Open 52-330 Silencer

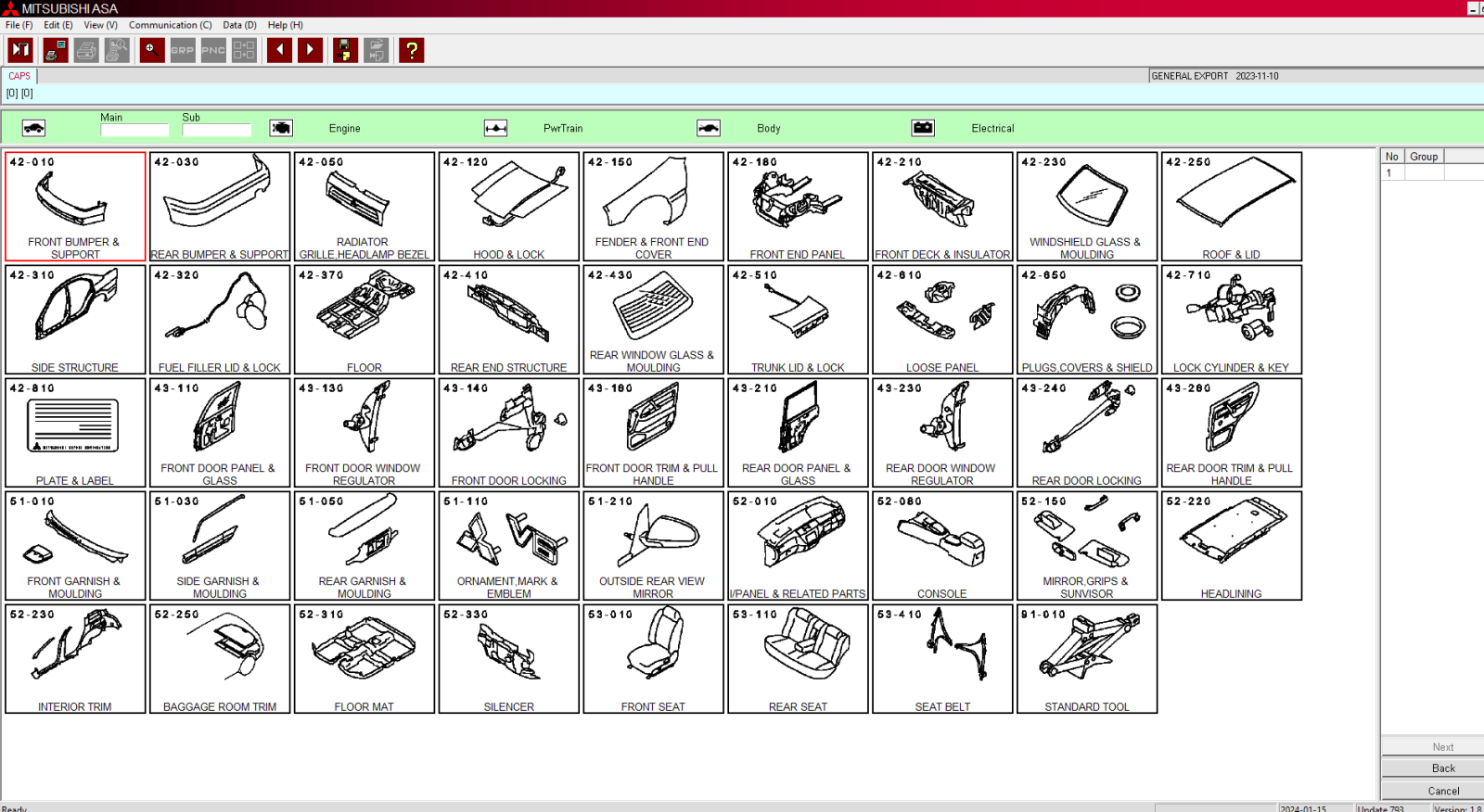(x=509, y=659)
